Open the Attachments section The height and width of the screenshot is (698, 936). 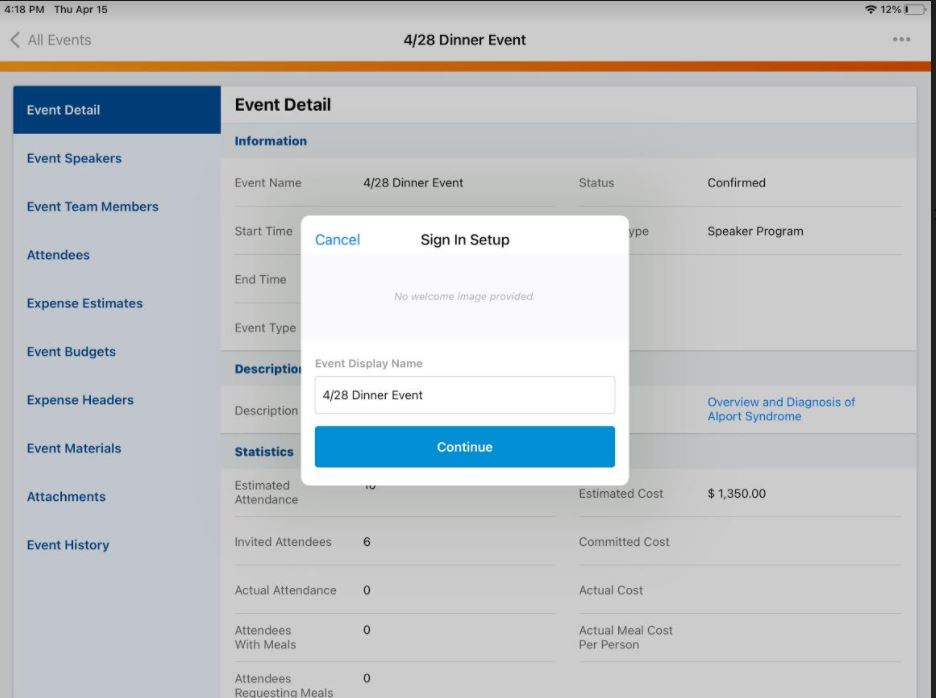[66, 497]
